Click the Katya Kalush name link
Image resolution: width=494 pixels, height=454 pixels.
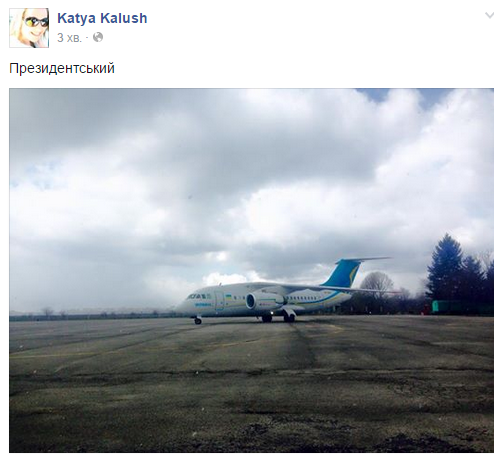[x=102, y=18]
